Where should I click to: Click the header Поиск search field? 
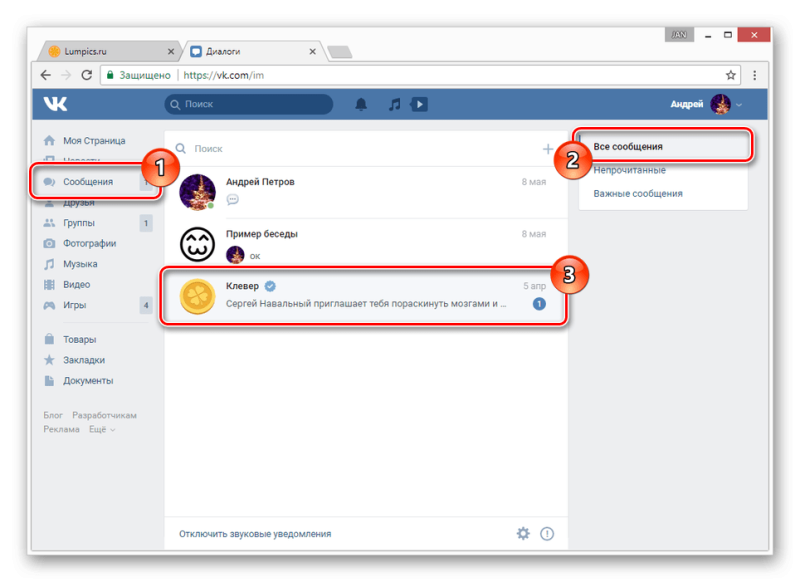[x=249, y=104]
